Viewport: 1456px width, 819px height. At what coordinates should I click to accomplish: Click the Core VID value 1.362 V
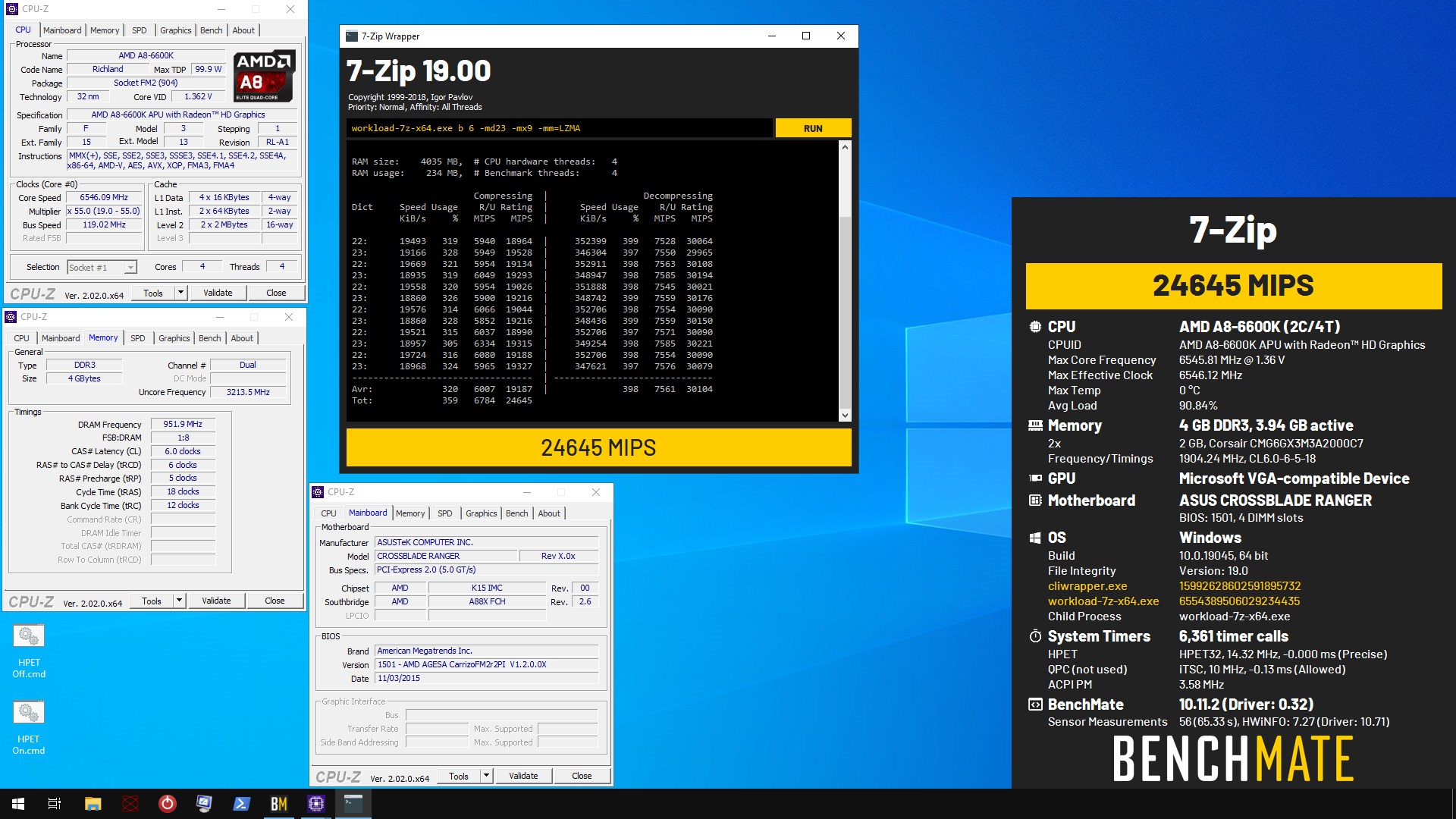coord(198,96)
